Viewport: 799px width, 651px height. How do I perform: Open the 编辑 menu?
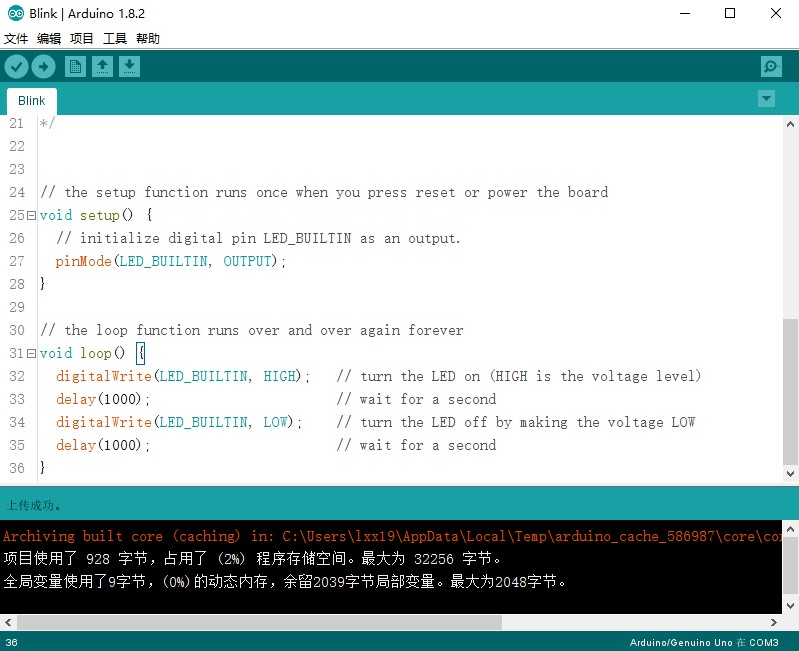tap(49, 39)
